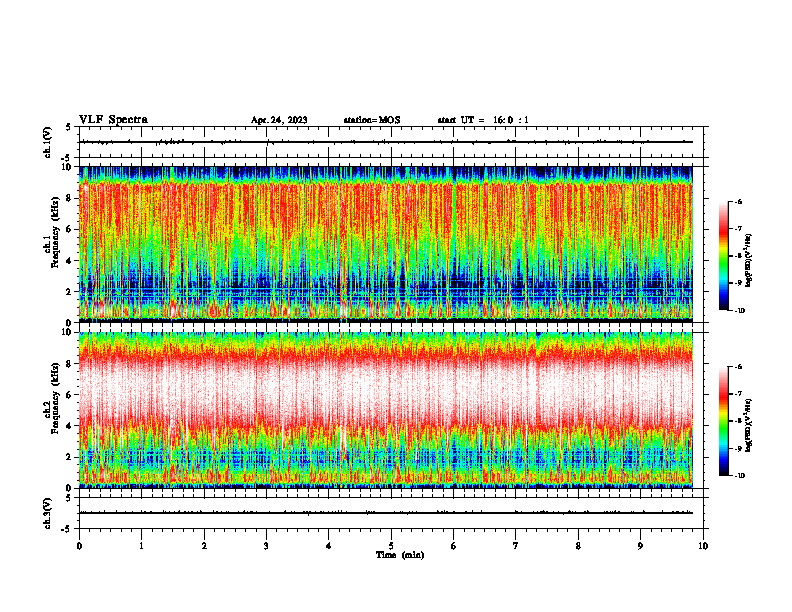
Task: Click the "1" tick on Time axis
Action: coord(141,546)
